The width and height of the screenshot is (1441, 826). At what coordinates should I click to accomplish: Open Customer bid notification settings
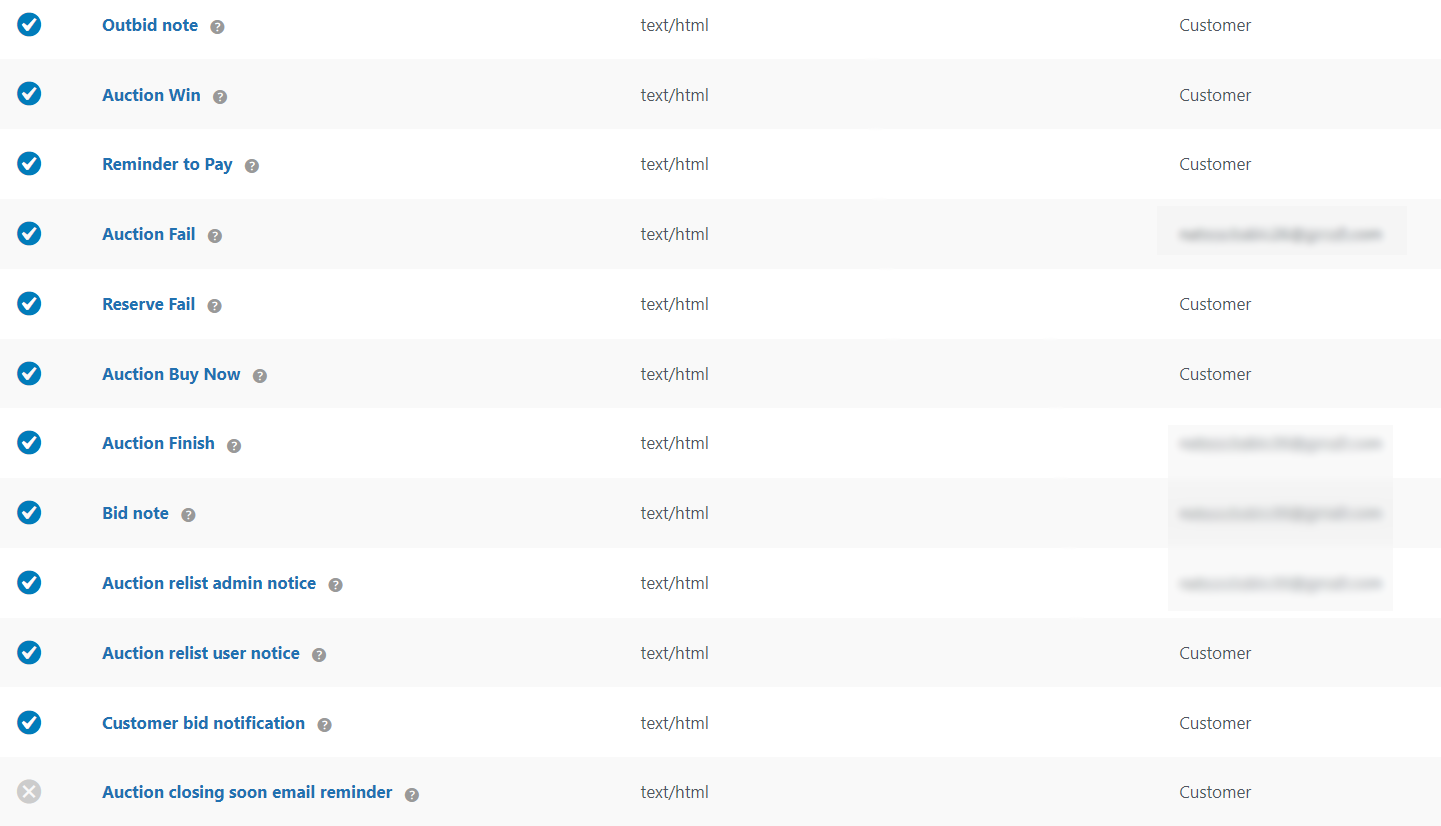pos(203,722)
